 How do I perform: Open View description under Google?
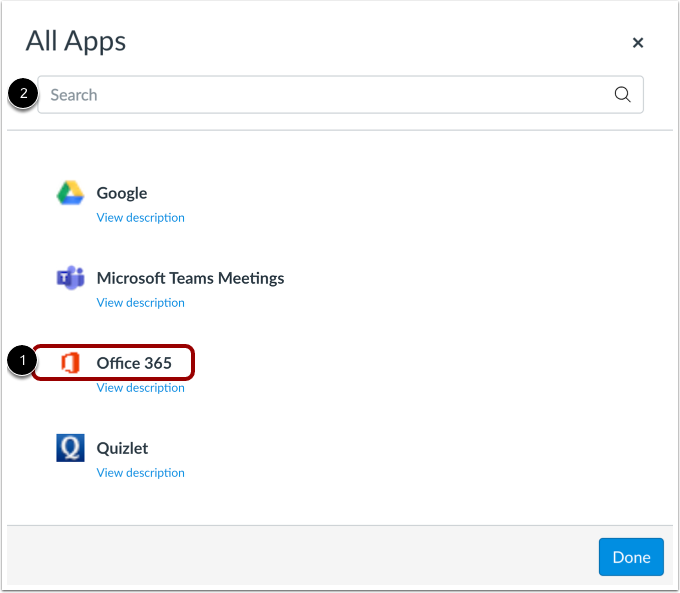(141, 217)
